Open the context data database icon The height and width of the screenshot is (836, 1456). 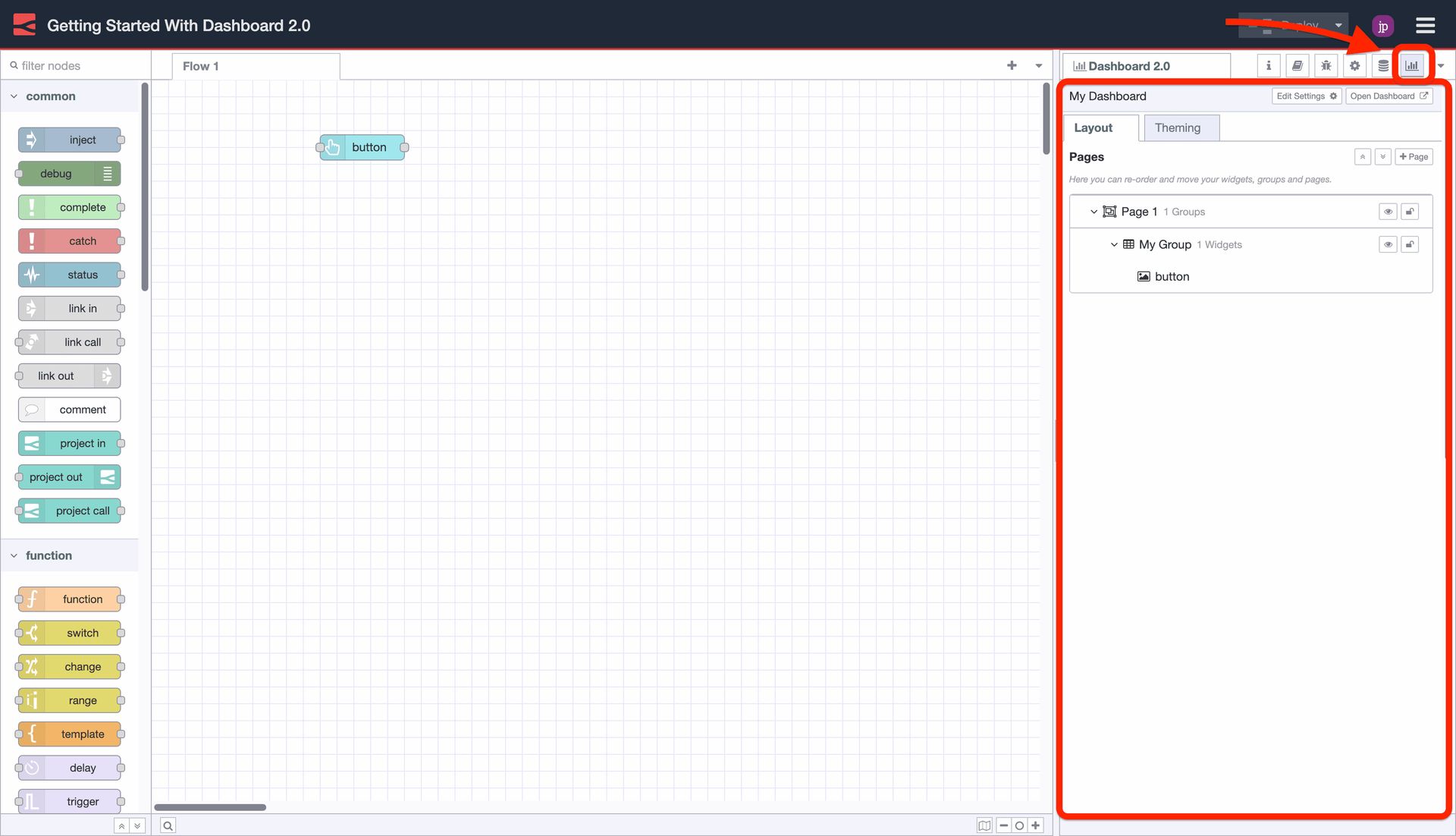[1382, 65]
